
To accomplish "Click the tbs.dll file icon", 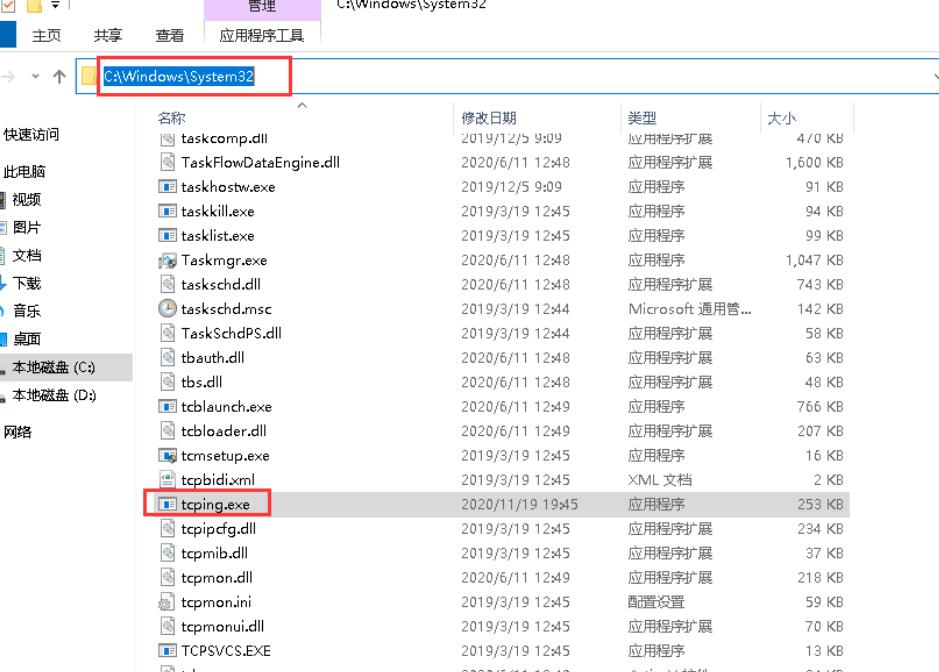I will coord(167,382).
